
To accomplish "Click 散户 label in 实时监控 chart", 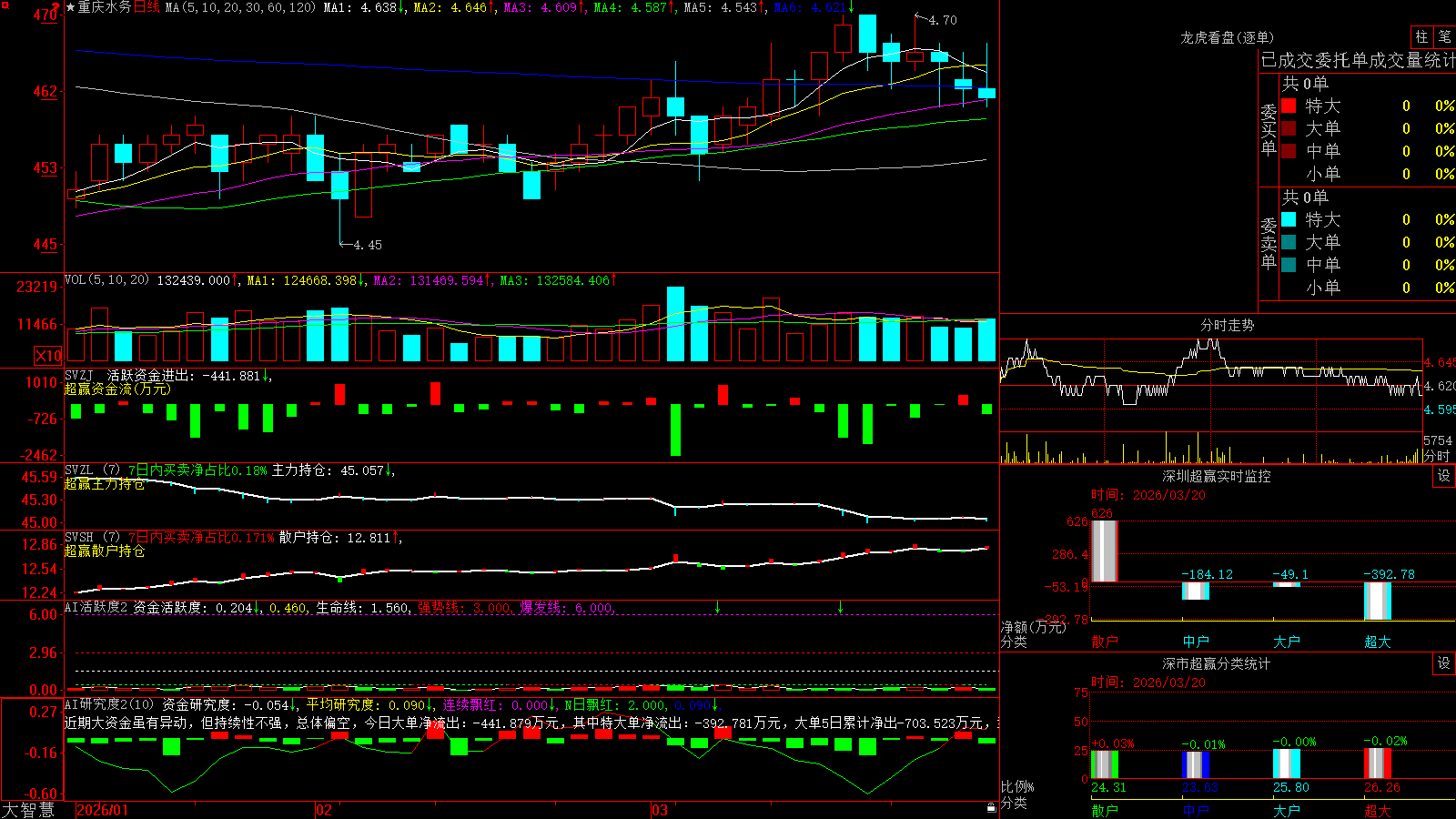I will point(1105,642).
